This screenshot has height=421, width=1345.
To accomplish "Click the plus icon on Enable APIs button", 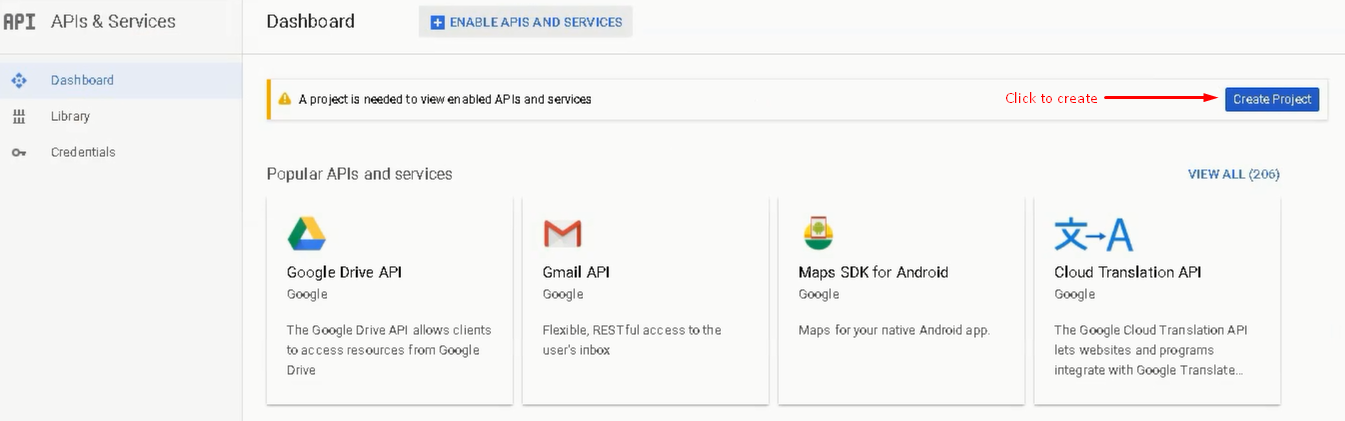I will point(437,22).
